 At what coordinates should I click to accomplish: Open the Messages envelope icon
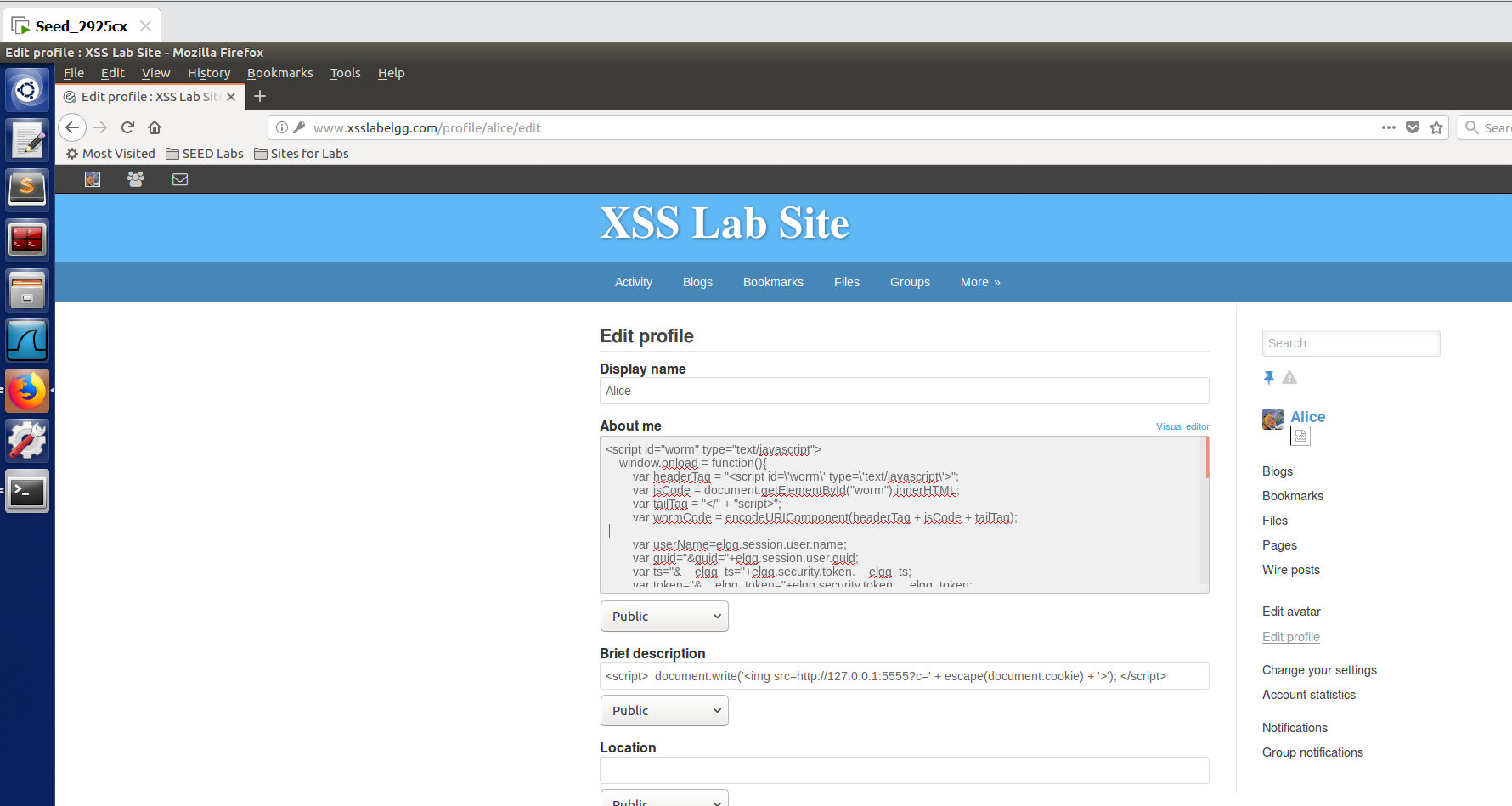(180, 179)
